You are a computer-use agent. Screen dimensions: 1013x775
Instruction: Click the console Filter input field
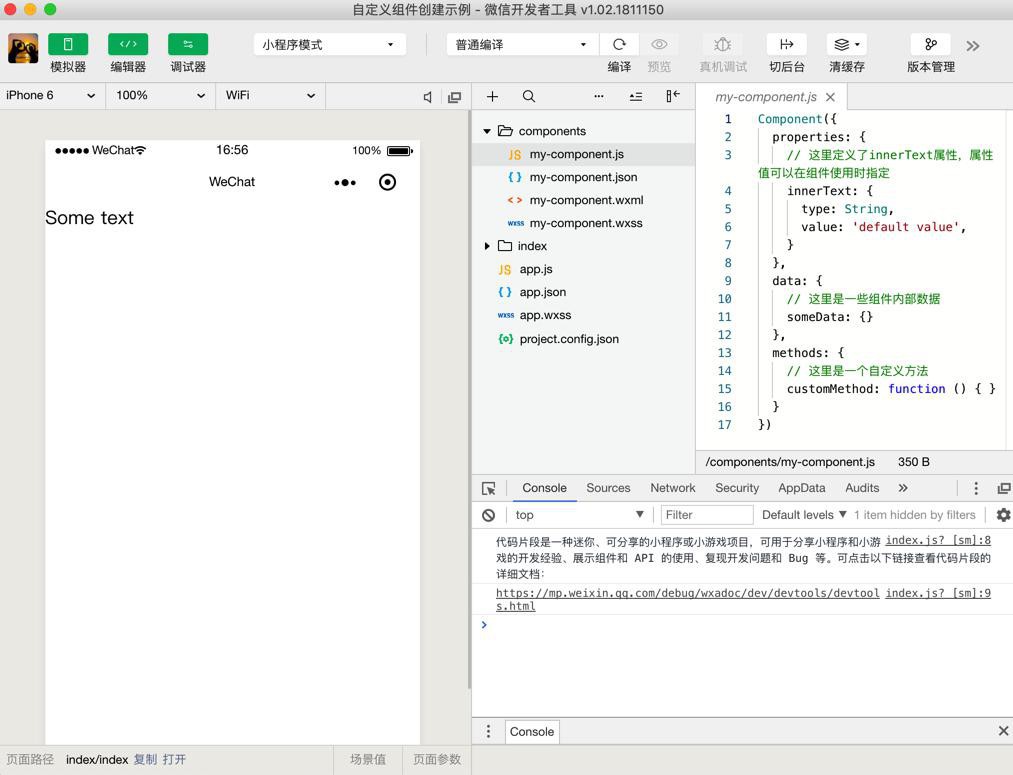coord(707,515)
